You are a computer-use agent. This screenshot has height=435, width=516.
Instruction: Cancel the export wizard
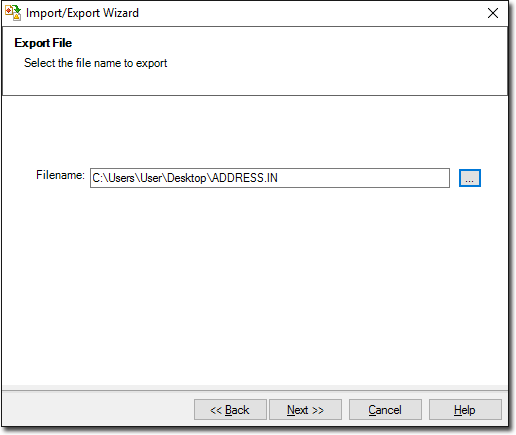pos(385,410)
